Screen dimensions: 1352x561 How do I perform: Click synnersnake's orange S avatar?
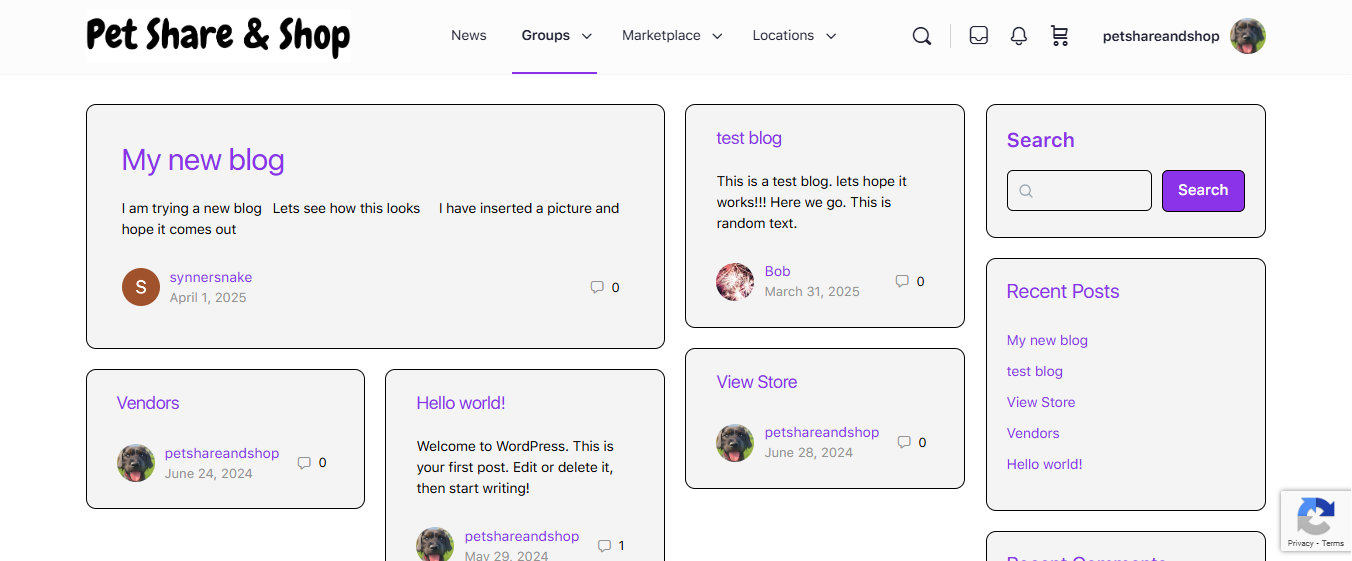[x=141, y=287]
